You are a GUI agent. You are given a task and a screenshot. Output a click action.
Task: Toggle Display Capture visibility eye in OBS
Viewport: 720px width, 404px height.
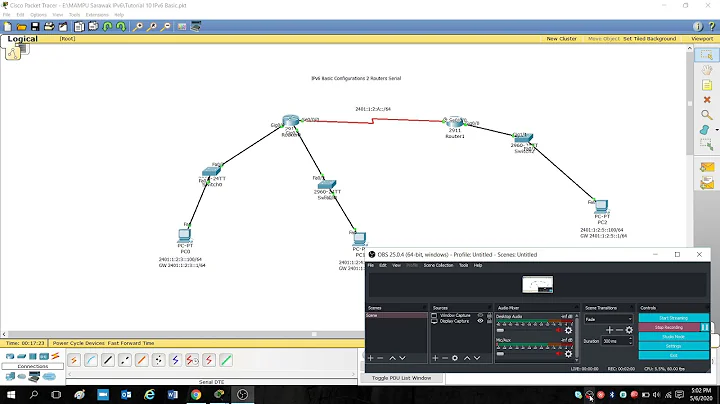coord(480,321)
